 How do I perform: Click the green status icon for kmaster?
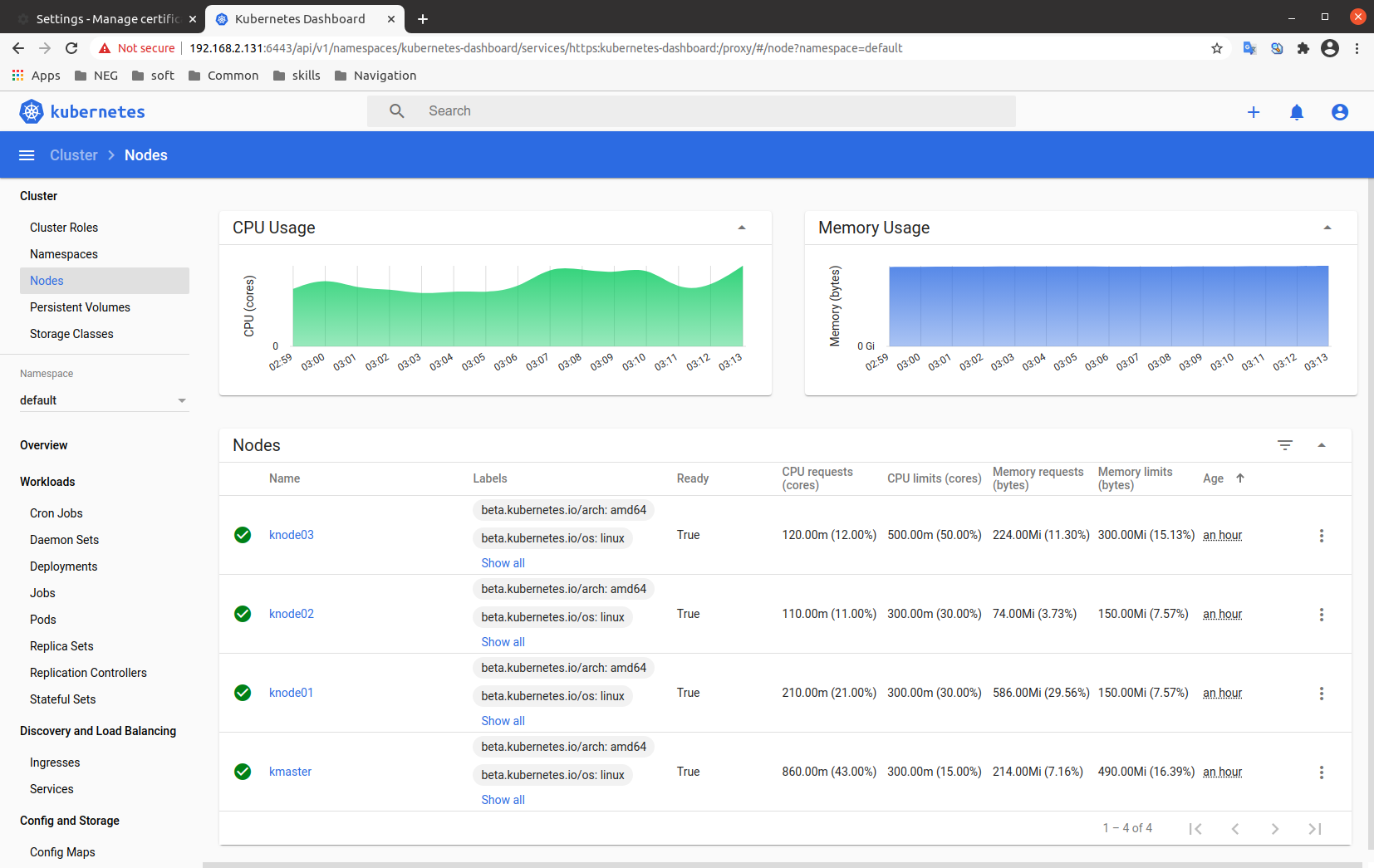[243, 772]
